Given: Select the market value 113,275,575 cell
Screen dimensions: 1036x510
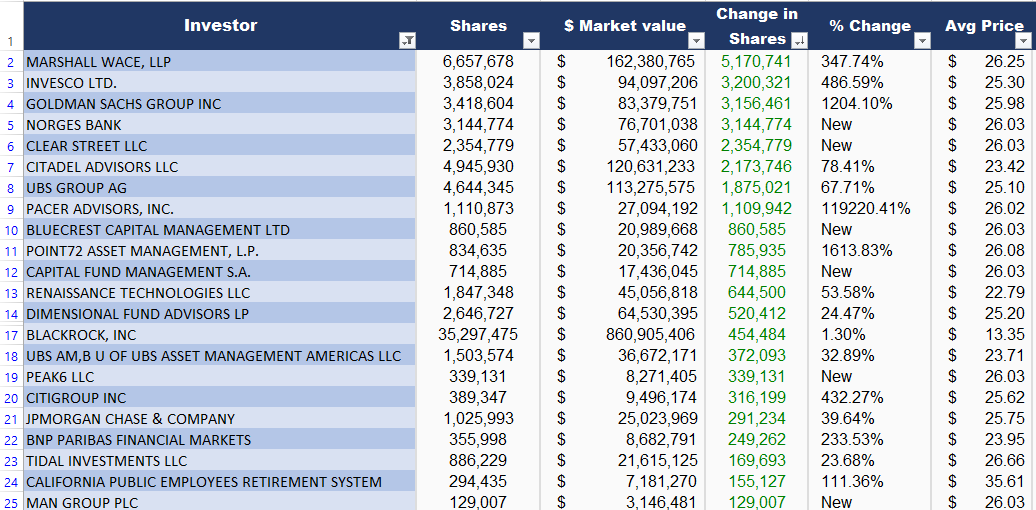Looking at the screenshot, I should click(623, 188).
